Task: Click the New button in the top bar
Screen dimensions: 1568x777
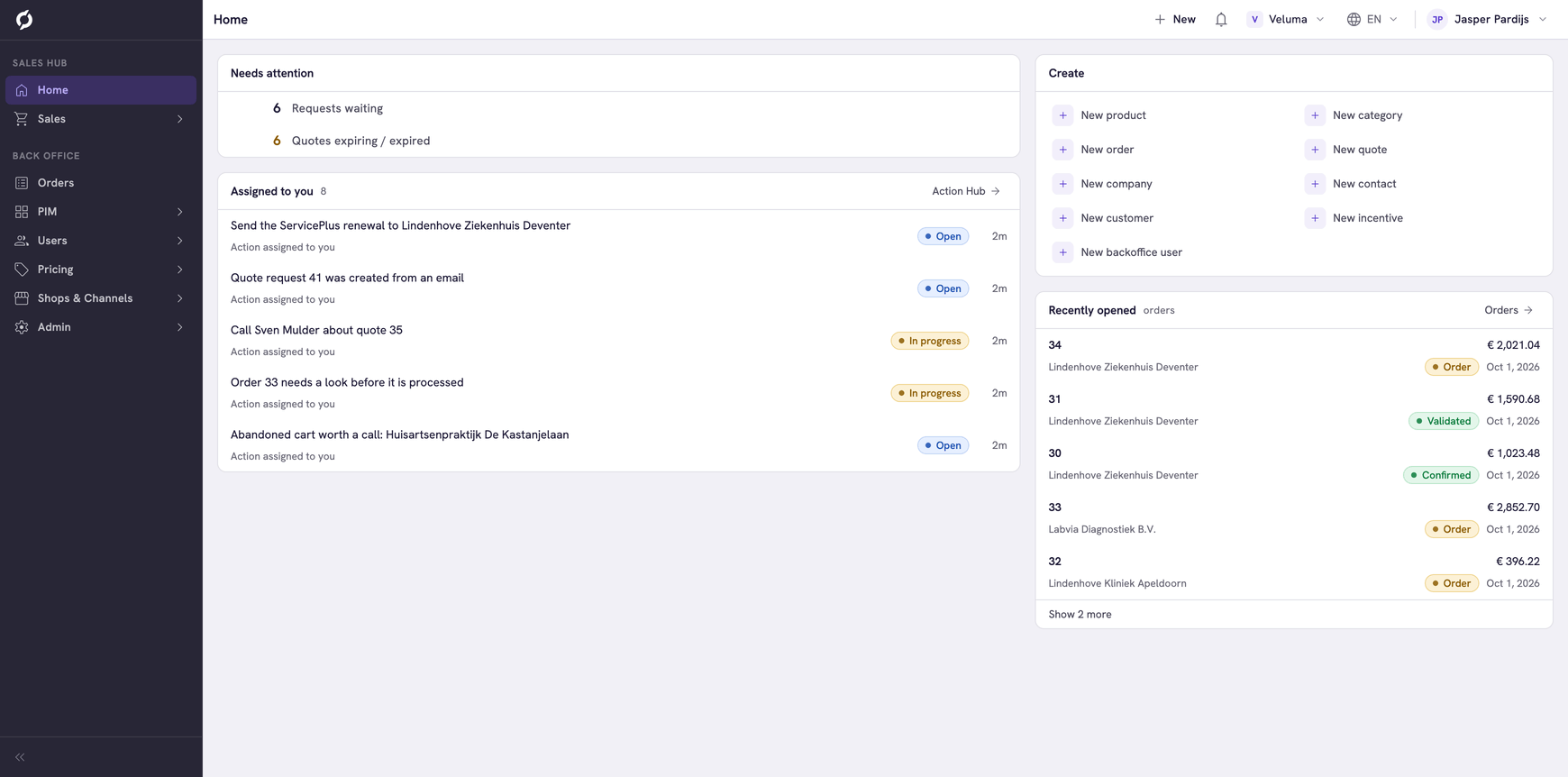Action: pyautogui.click(x=1175, y=19)
